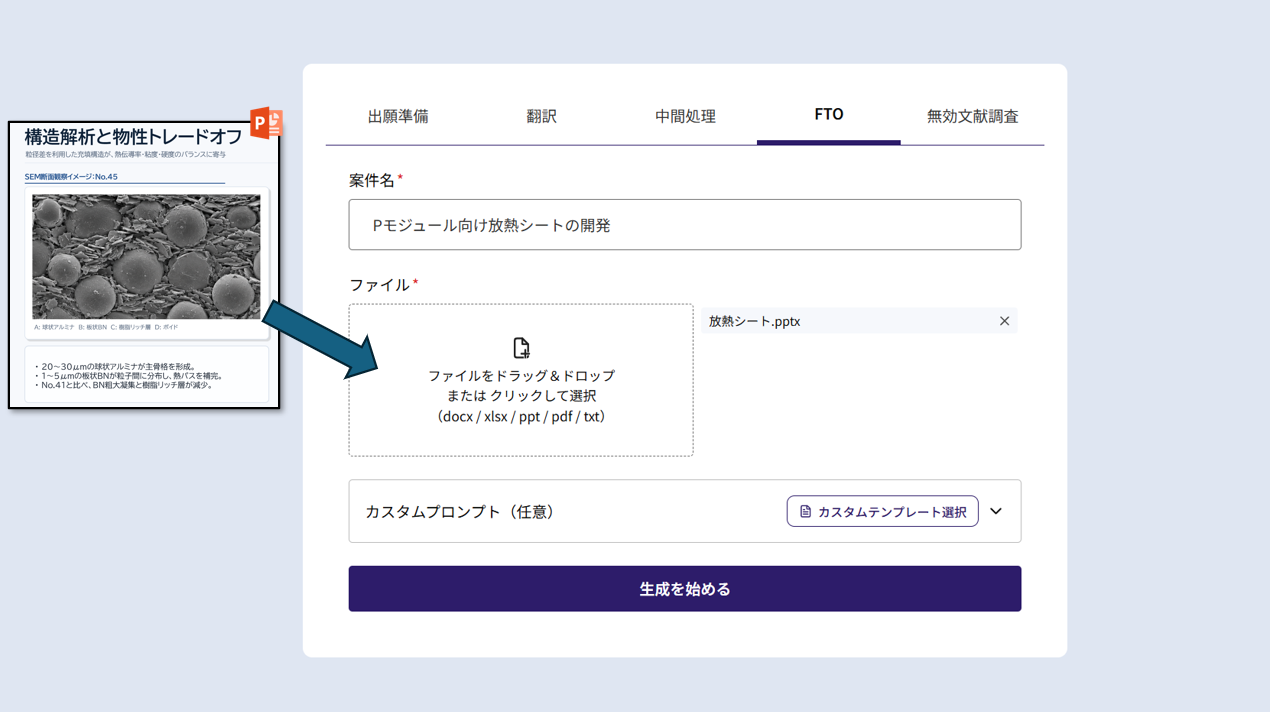
Task: Remove the 放熱シート.pptx file
Action: (x=1004, y=321)
